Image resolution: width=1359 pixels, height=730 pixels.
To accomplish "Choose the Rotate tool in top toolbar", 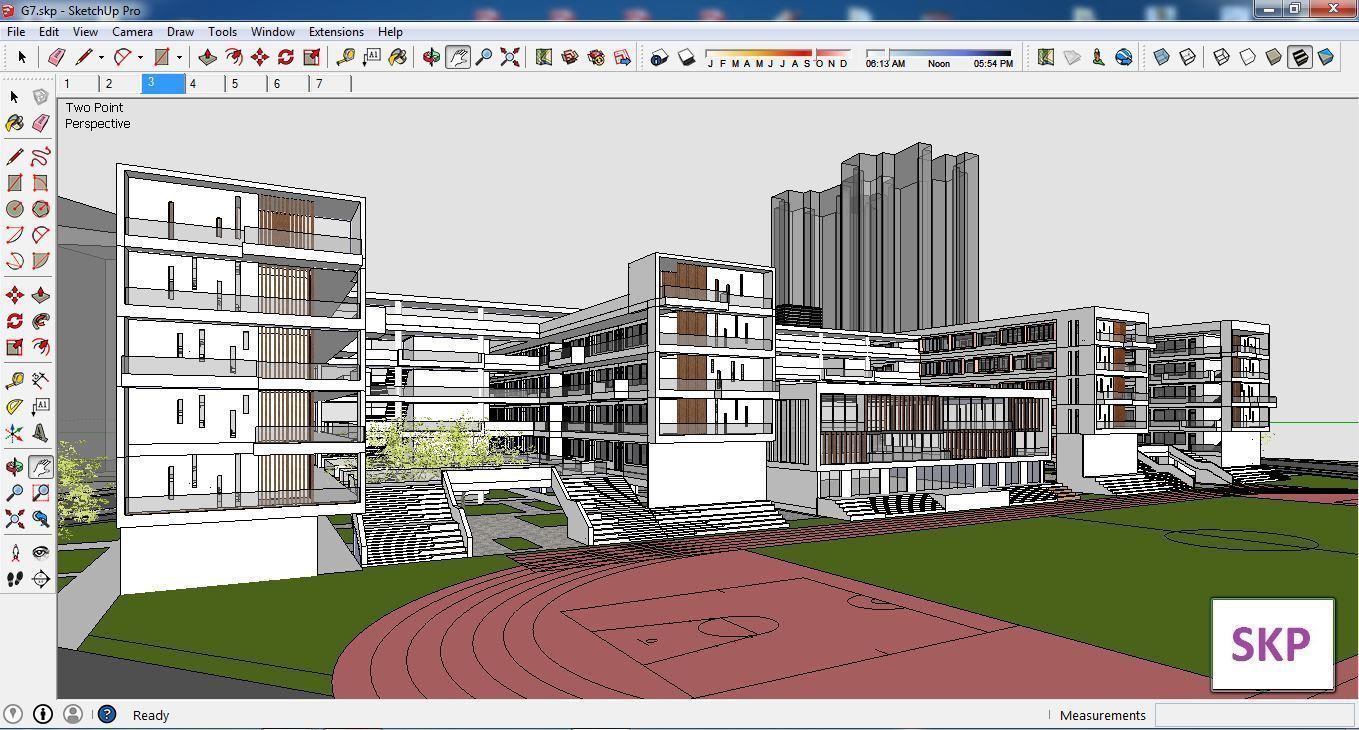I will pyautogui.click(x=286, y=57).
